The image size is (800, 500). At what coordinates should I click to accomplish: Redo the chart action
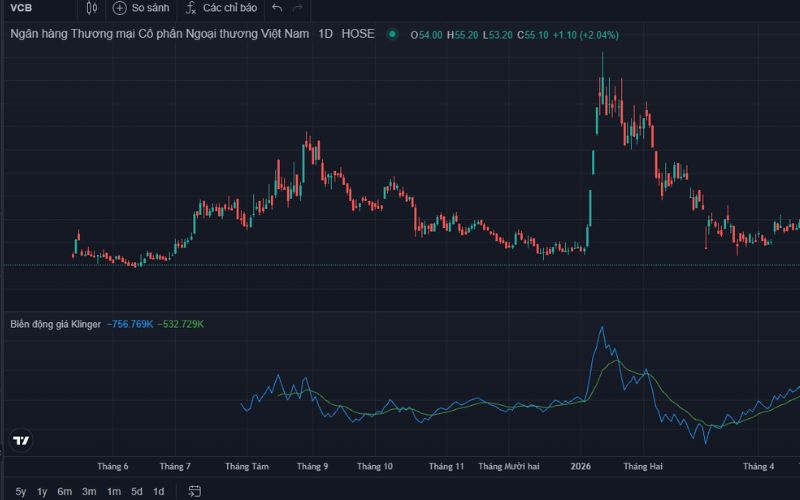[x=298, y=8]
